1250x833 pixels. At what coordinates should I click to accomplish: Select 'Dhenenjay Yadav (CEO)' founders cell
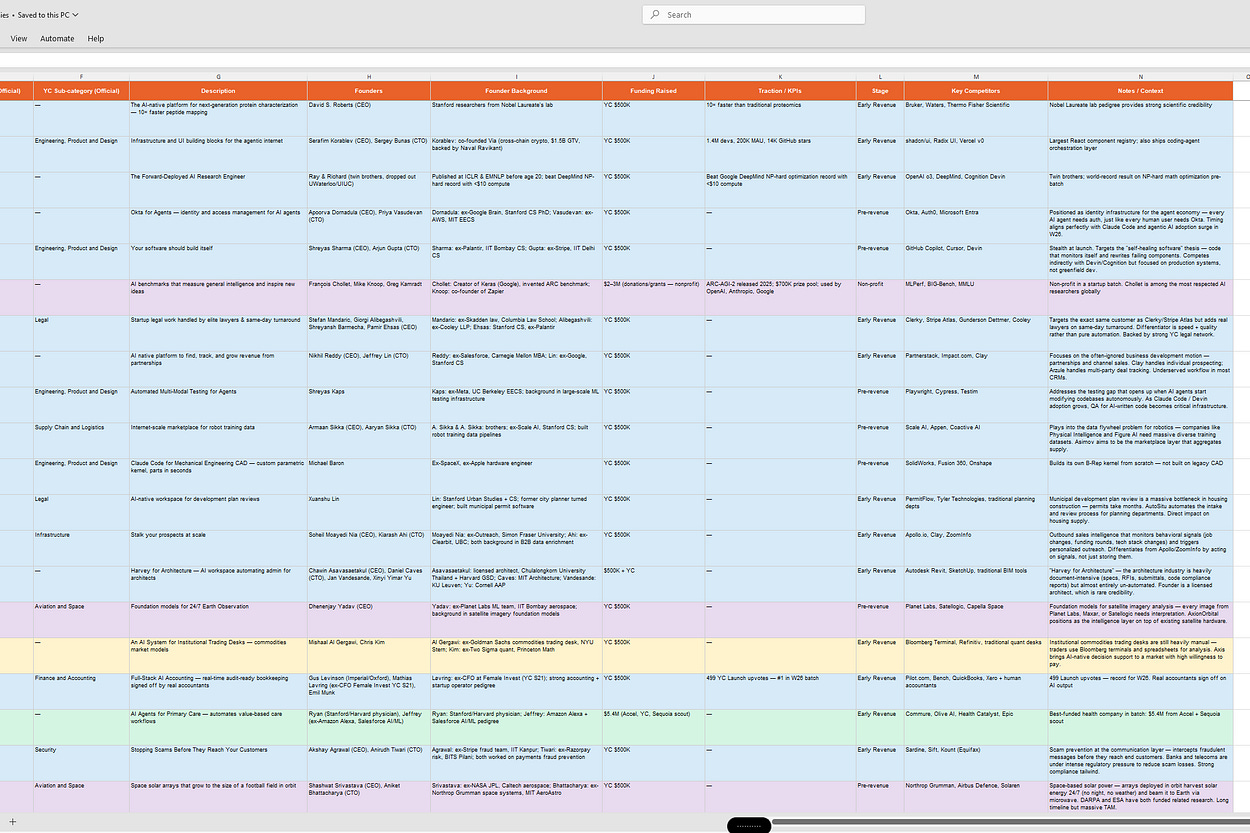369,622
